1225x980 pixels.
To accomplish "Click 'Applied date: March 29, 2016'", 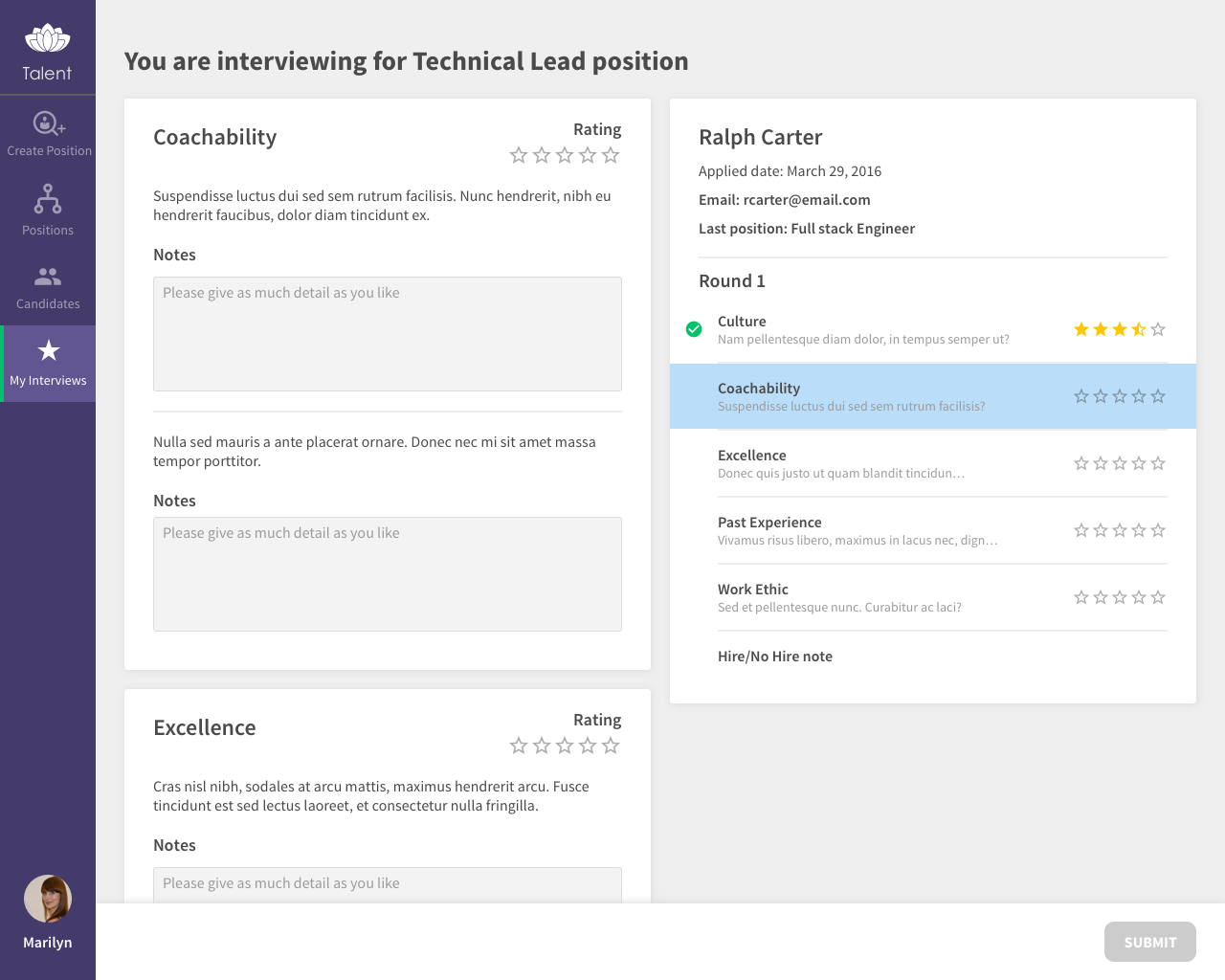I will click(790, 171).
